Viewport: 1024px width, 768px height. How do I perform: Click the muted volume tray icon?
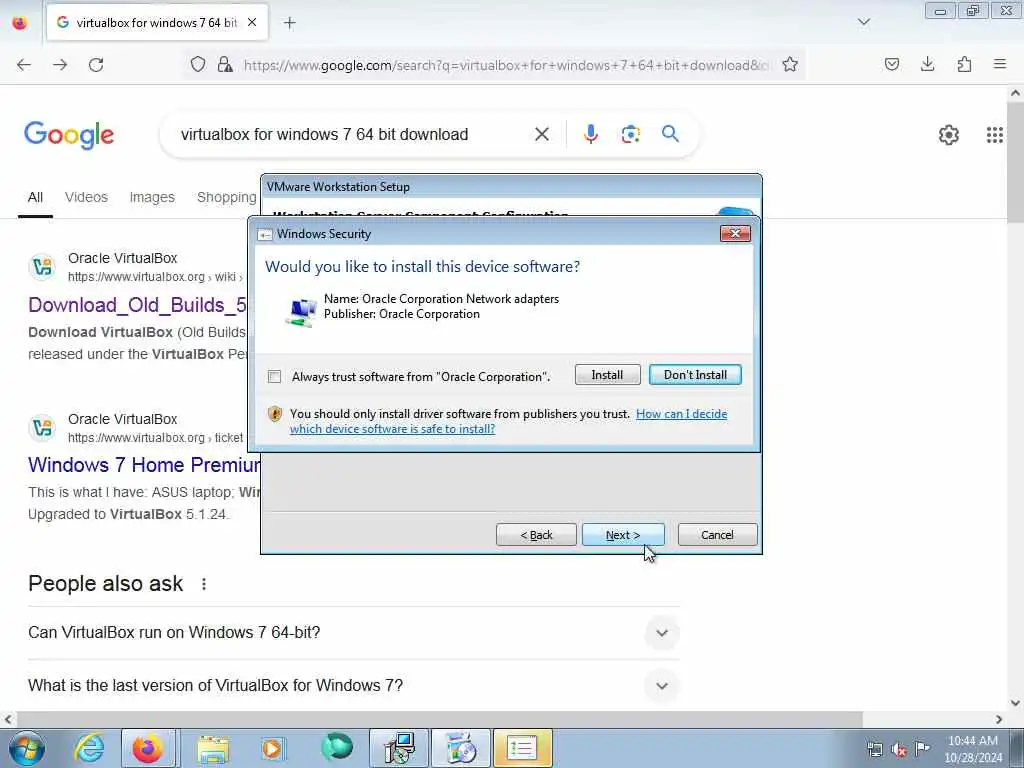[x=899, y=750]
